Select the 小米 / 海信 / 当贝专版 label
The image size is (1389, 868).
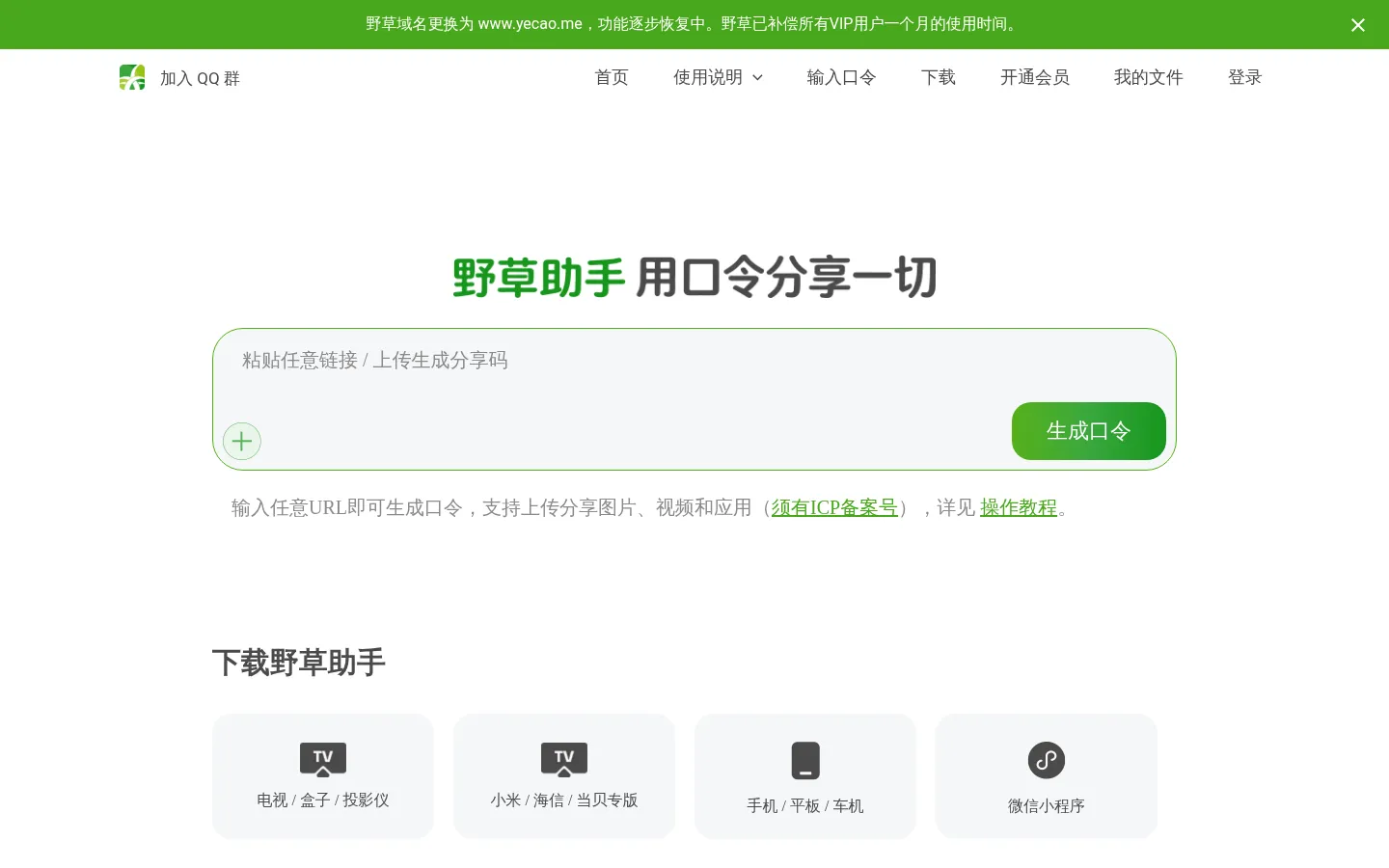click(564, 800)
